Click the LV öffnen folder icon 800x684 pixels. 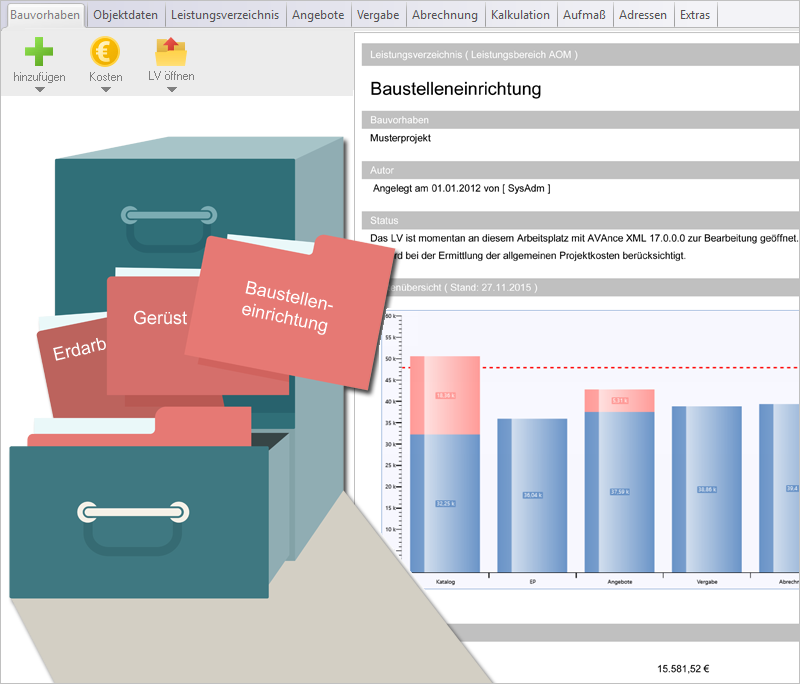click(x=171, y=52)
